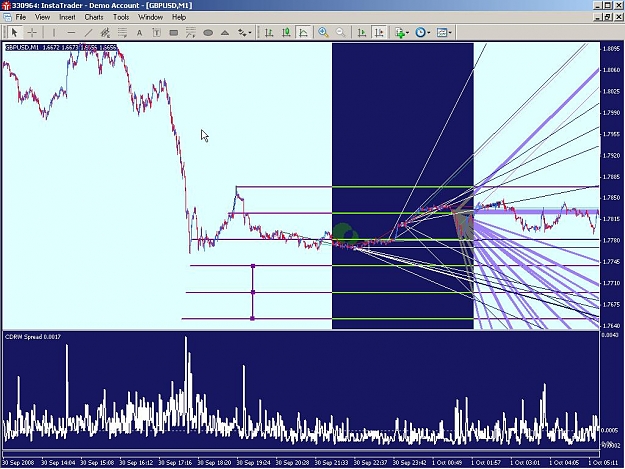This screenshot has width=625, height=469.
Task: Click the 0.0043 indicator scale value
Action: tap(611, 335)
